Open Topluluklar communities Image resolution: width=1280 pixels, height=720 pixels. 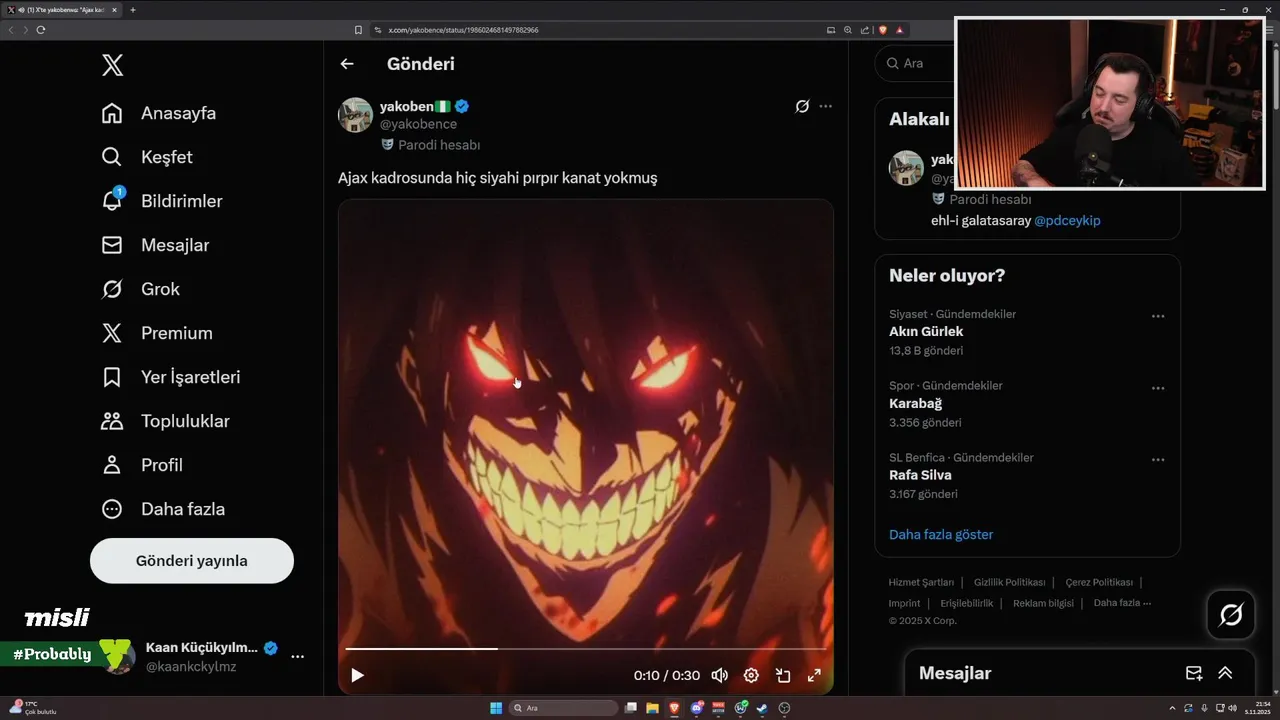[165, 421]
